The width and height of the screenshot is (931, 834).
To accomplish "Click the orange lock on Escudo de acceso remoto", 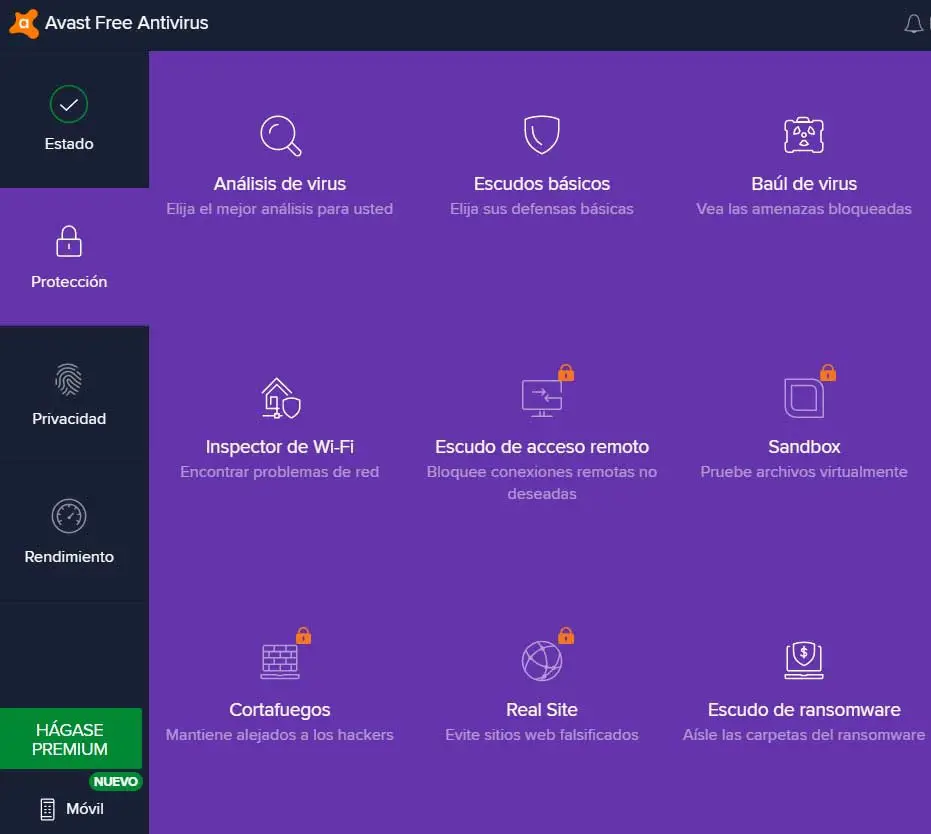I will coord(566,373).
